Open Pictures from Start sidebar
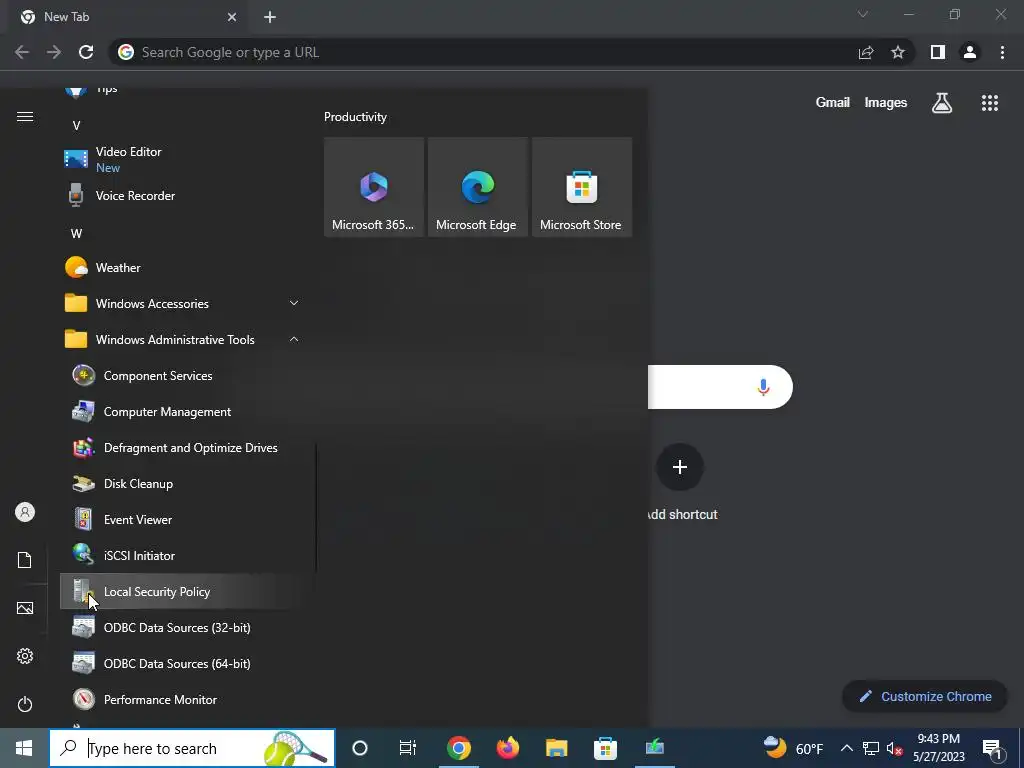This screenshot has height=768, width=1024. (25, 608)
